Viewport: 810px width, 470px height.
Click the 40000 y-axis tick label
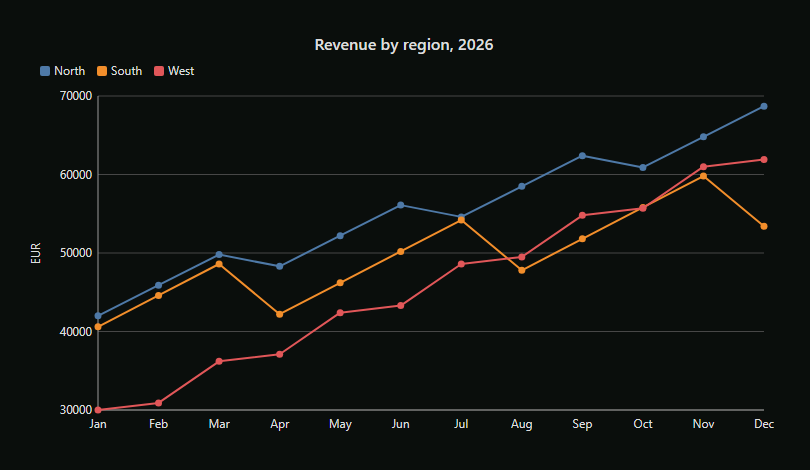pyautogui.click(x=76, y=332)
